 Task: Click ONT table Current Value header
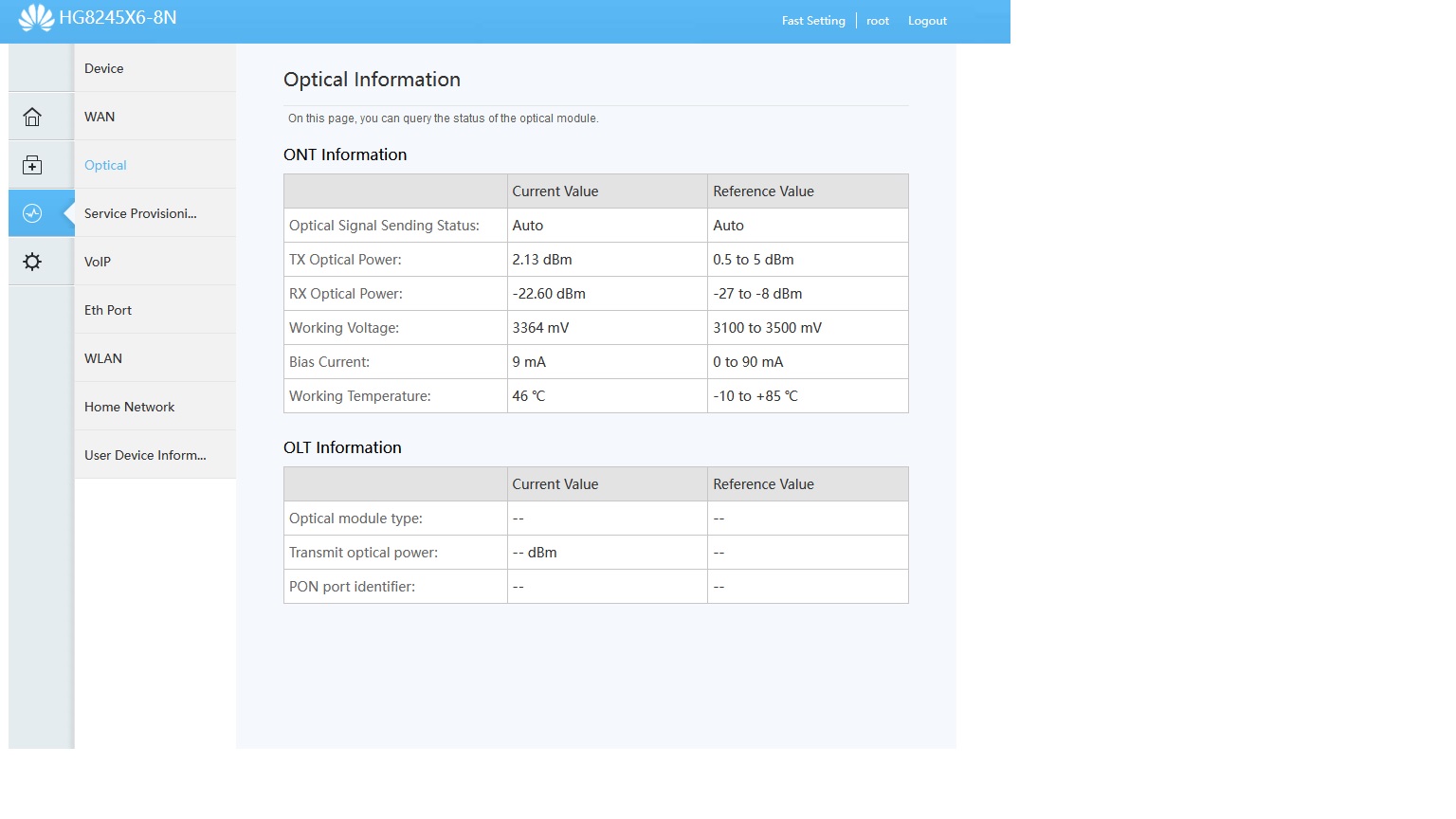(555, 191)
